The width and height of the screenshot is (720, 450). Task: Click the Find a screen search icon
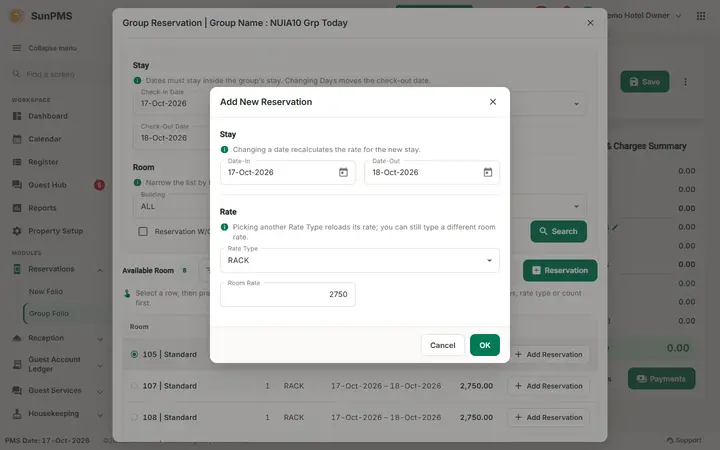coord(16,73)
